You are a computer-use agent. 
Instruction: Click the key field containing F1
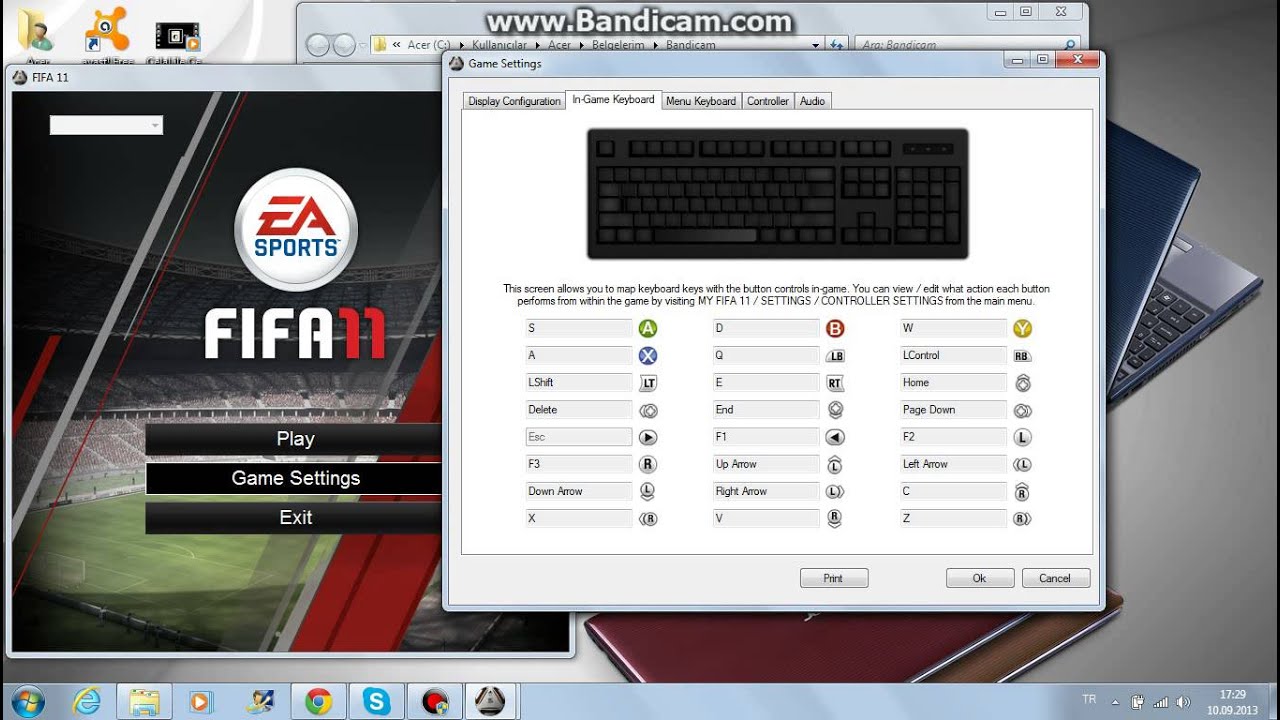click(x=767, y=437)
